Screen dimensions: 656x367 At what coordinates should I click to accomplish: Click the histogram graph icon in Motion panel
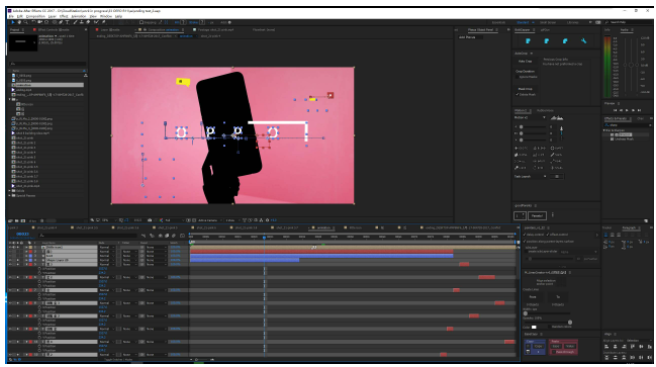point(557,118)
